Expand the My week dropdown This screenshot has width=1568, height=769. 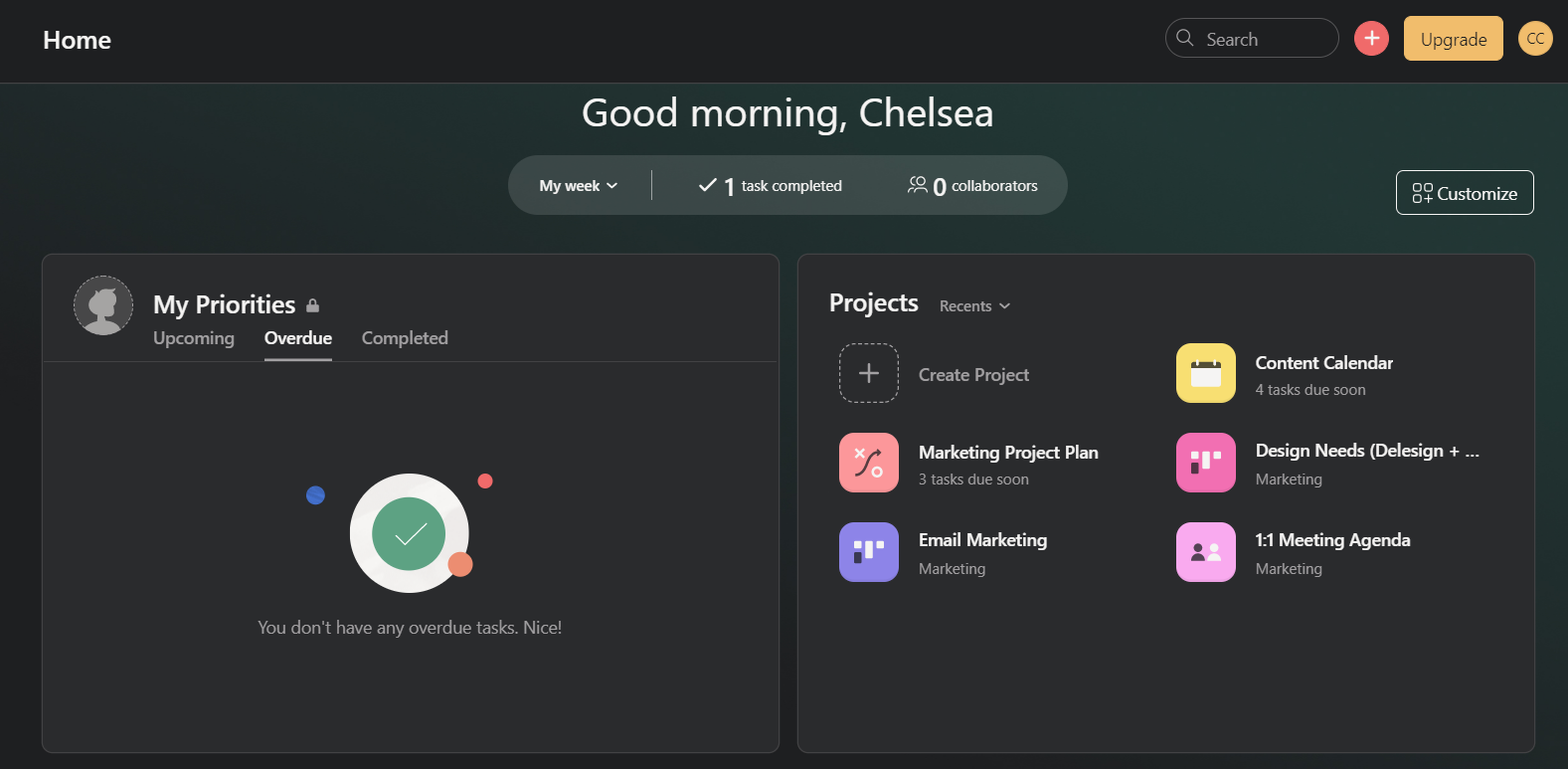point(579,186)
